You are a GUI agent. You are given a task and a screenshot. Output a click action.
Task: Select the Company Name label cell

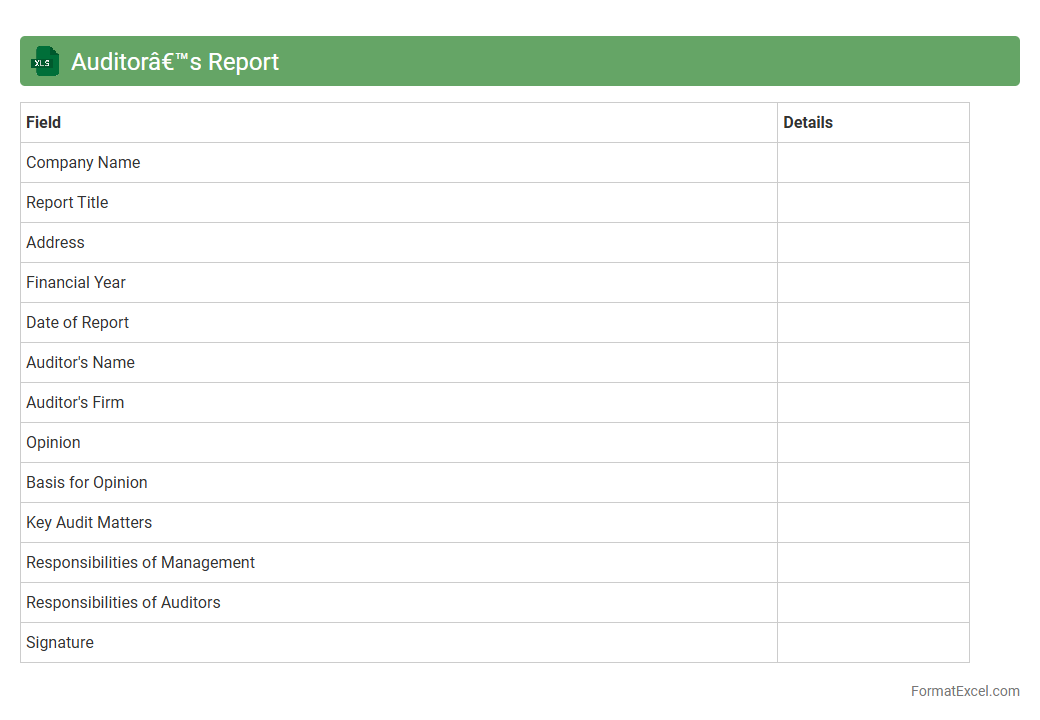click(x=83, y=162)
